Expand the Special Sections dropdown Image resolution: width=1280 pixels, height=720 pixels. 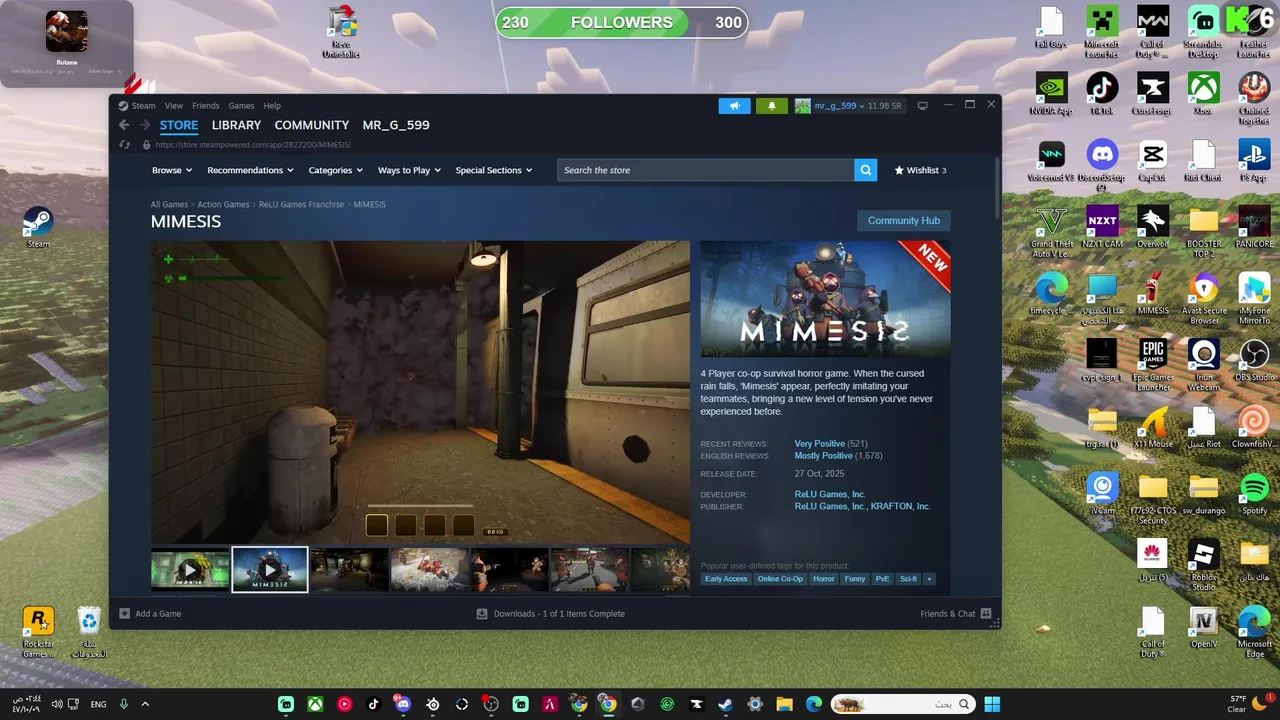click(494, 170)
